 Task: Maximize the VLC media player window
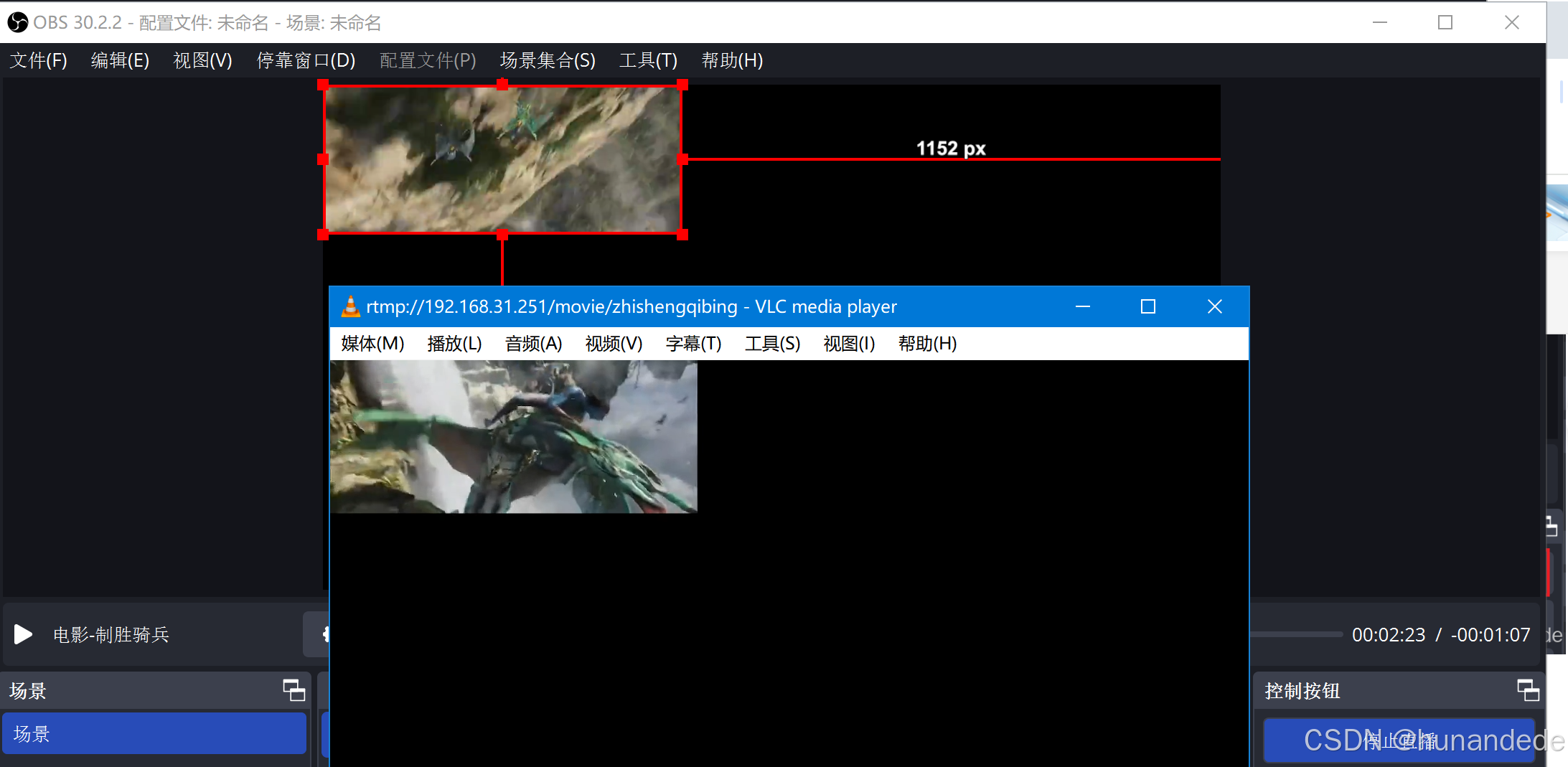[x=1148, y=306]
